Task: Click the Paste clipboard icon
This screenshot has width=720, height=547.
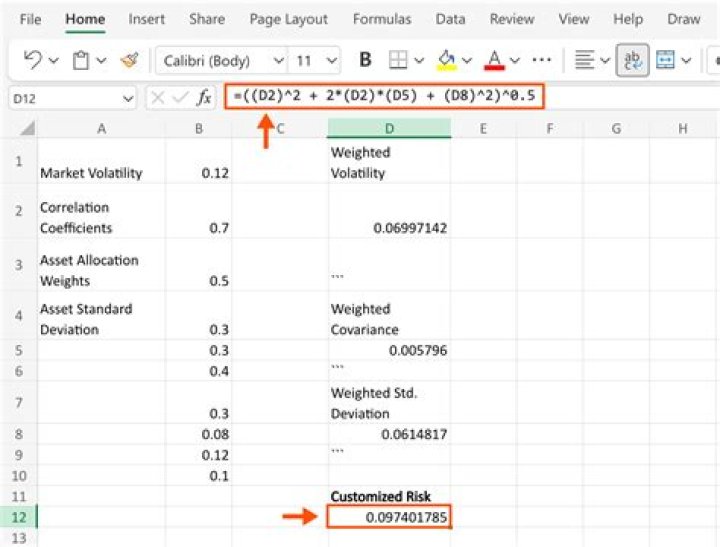Action: click(x=81, y=61)
